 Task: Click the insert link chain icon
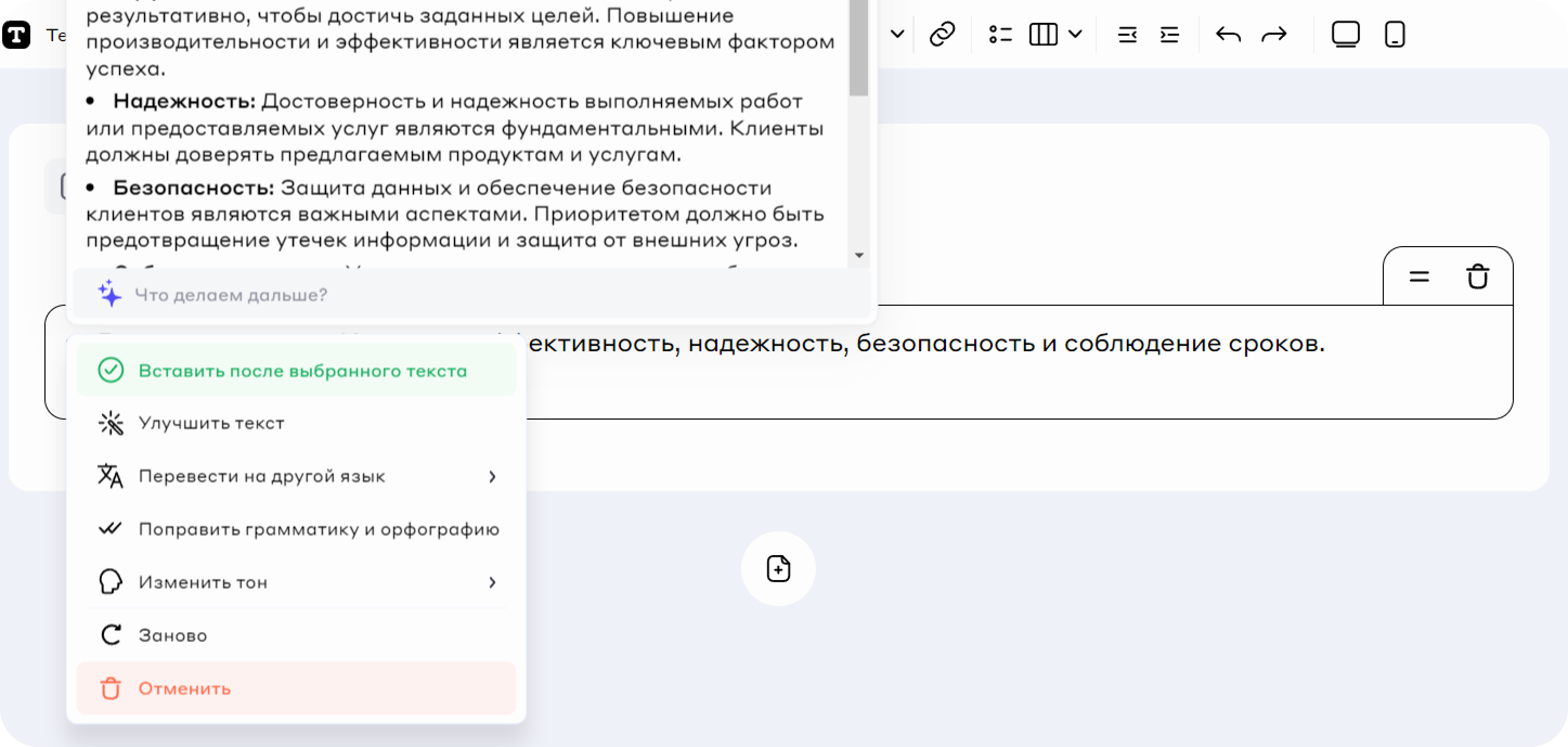pyautogui.click(x=942, y=34)
